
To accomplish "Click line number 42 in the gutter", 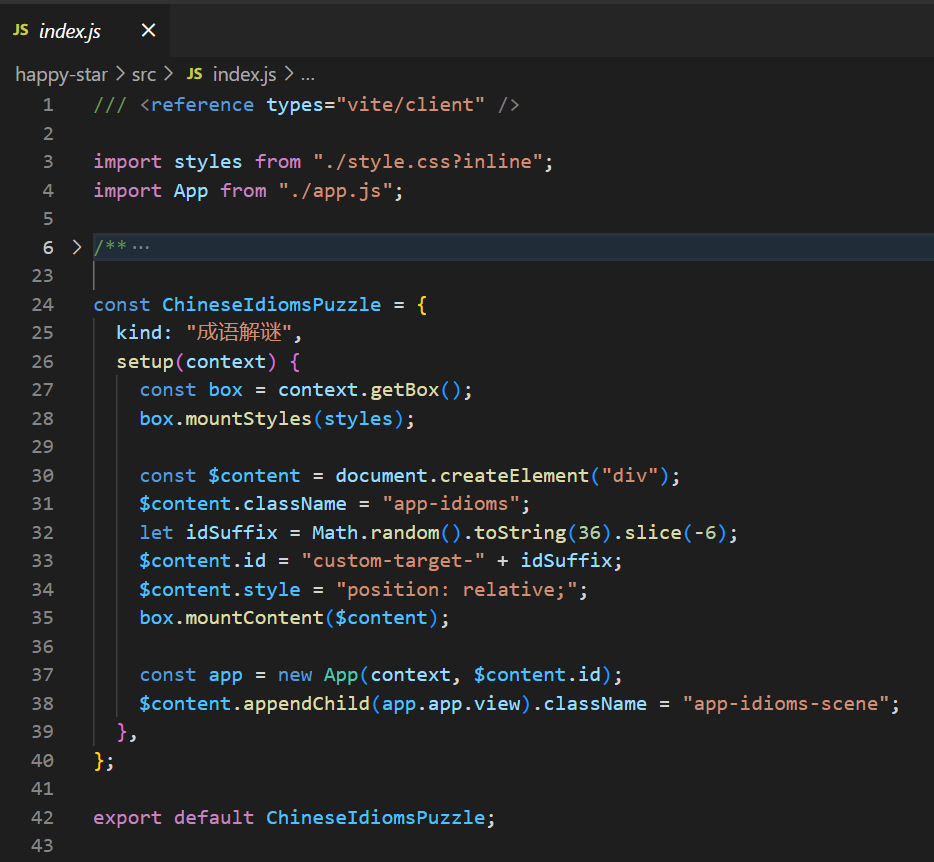I will (x=42, y=817).
